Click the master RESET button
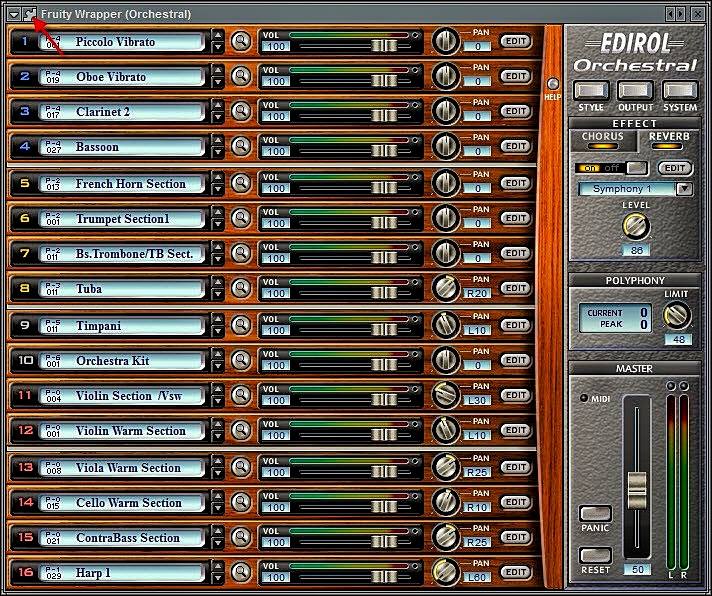 [x=595, y=555]
